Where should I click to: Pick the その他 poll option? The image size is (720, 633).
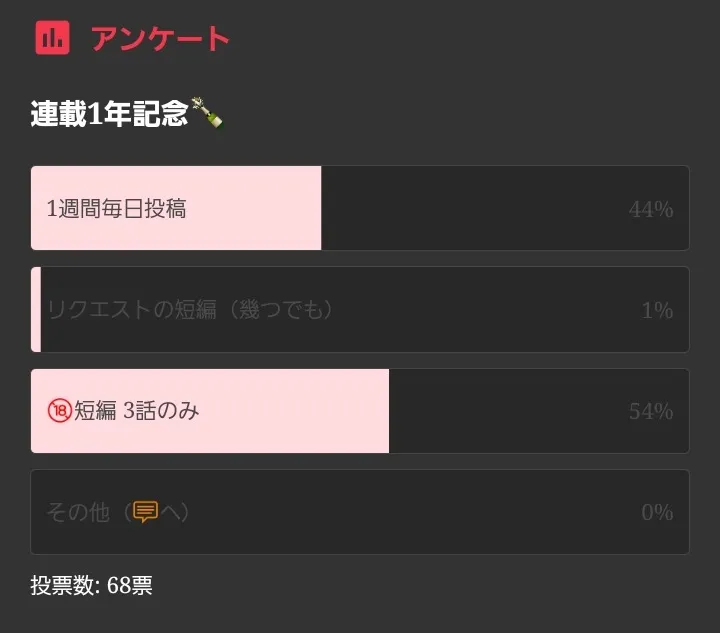click(78, 512)
